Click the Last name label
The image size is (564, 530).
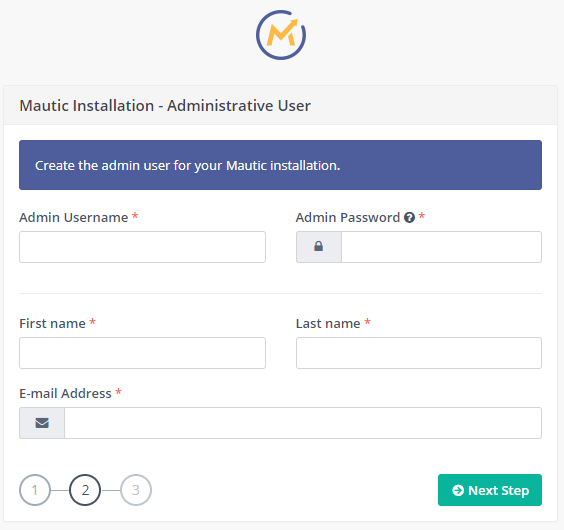pyautogui.click(x=328, y=323)
